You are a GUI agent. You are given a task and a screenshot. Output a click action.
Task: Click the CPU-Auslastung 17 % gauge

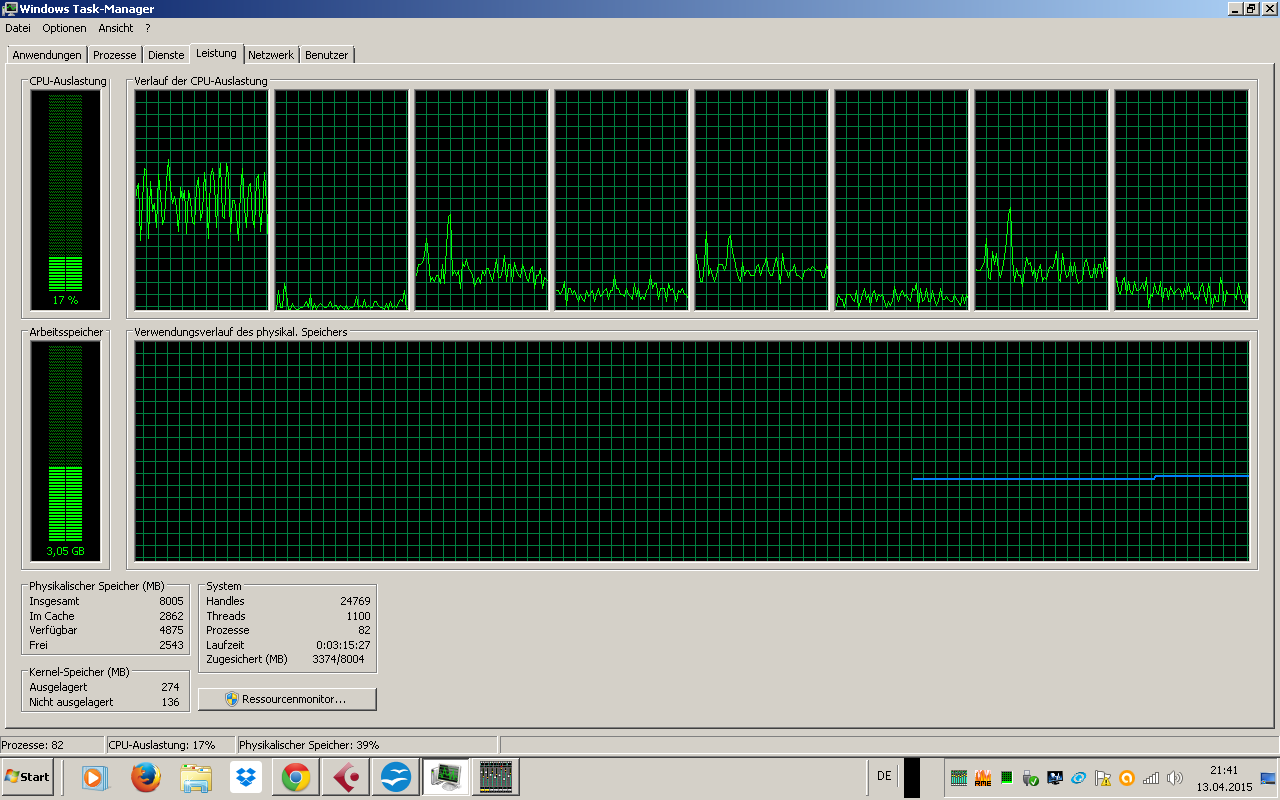65,199
